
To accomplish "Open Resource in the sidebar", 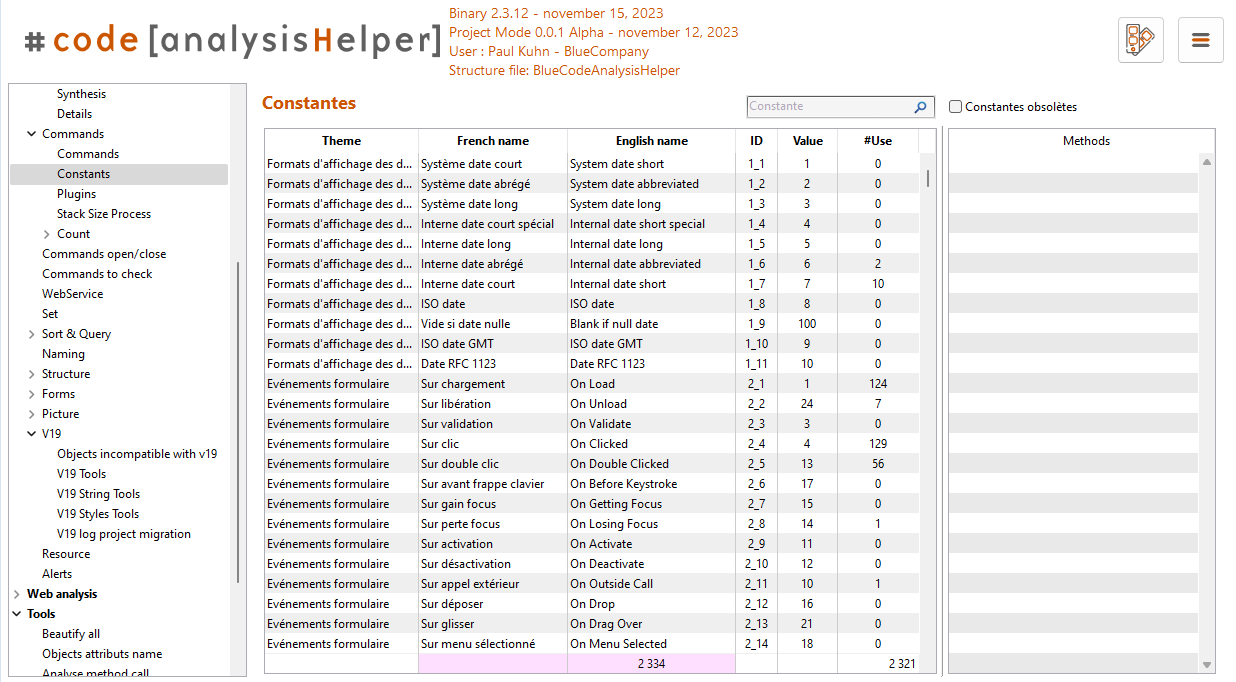I will [66, 554].
